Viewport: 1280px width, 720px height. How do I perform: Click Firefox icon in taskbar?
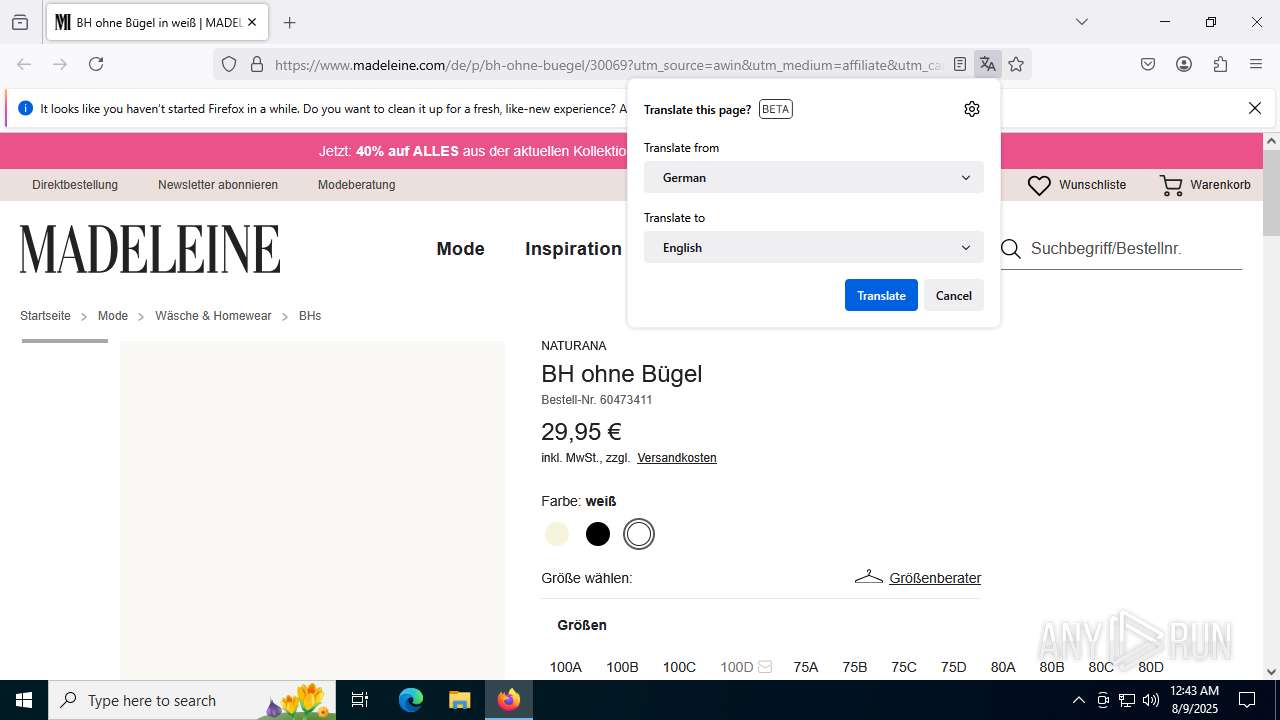coord(509,700)
